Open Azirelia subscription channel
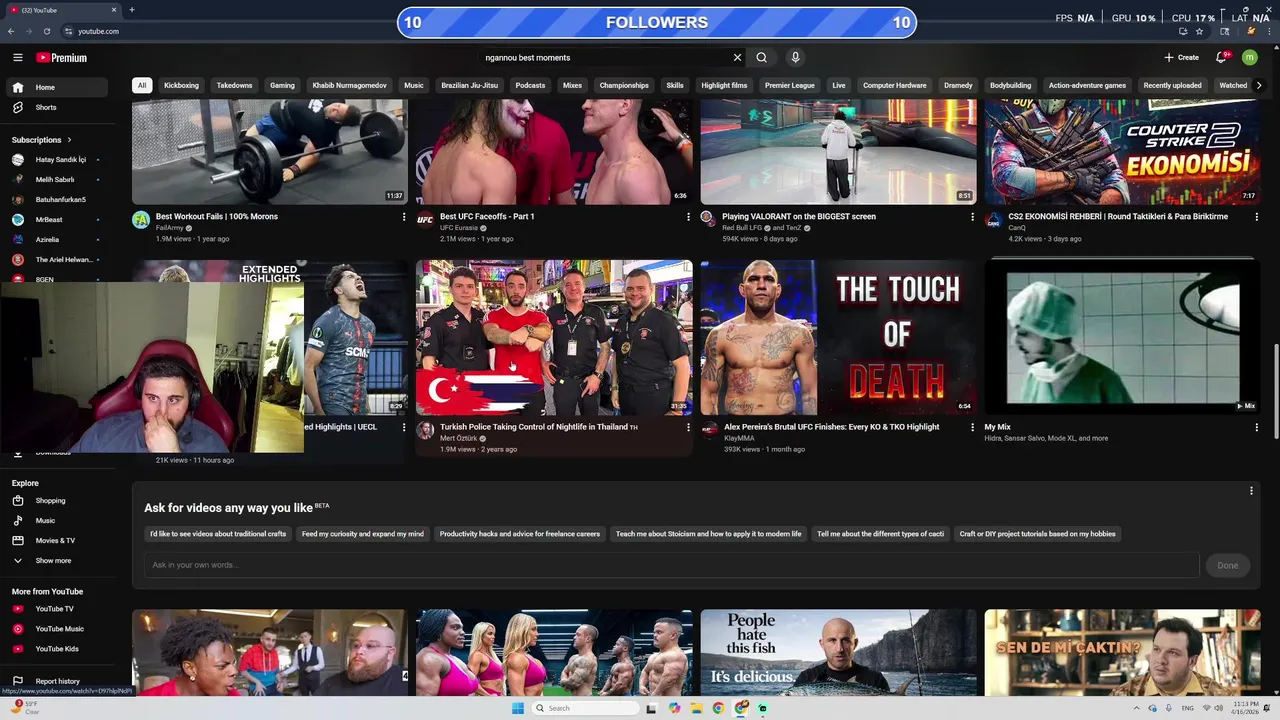Image resolution: width=1280 pixels, height=720 pixels. click(x=58, y=240)
